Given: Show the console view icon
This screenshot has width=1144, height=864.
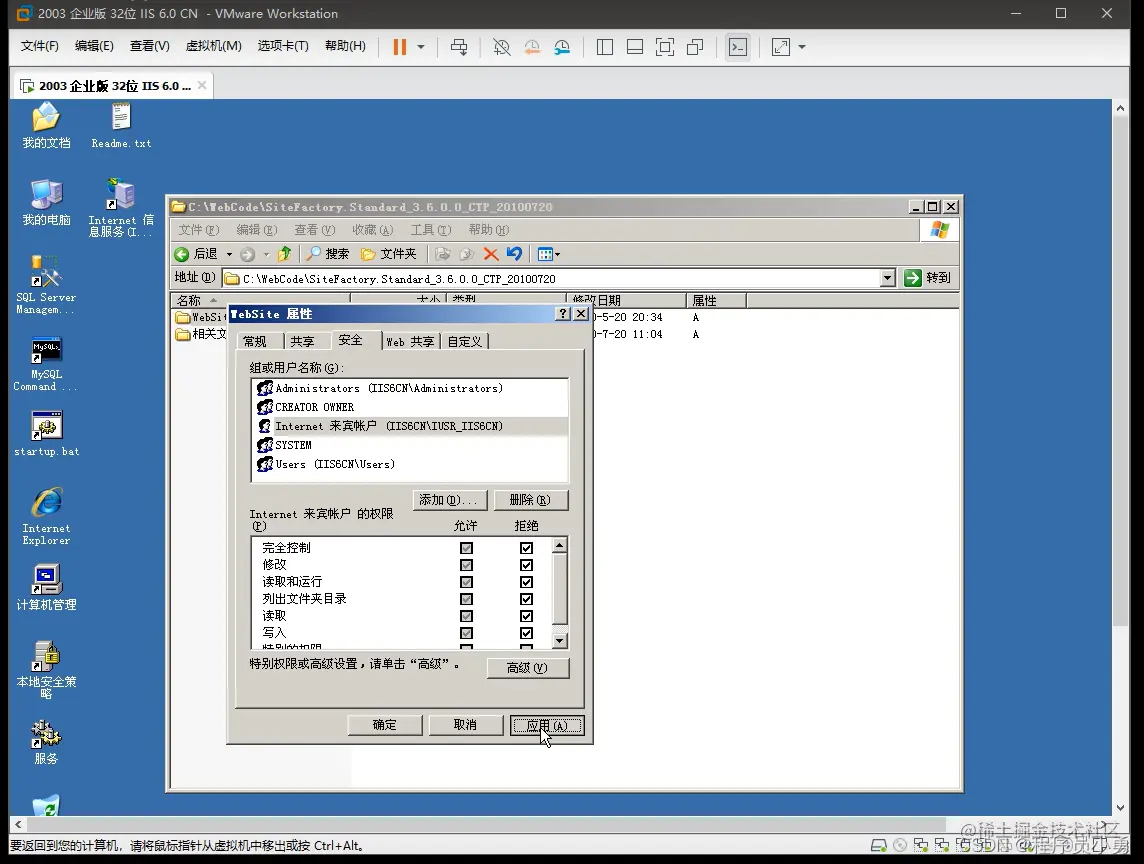Looking at the screenshot, I should click(x=738, y=47).
